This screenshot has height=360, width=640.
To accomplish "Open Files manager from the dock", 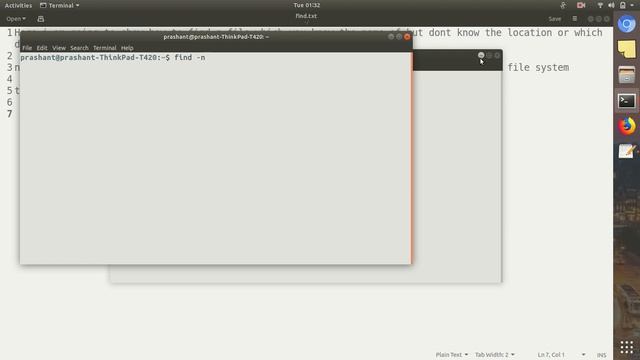I will [627, 75].
